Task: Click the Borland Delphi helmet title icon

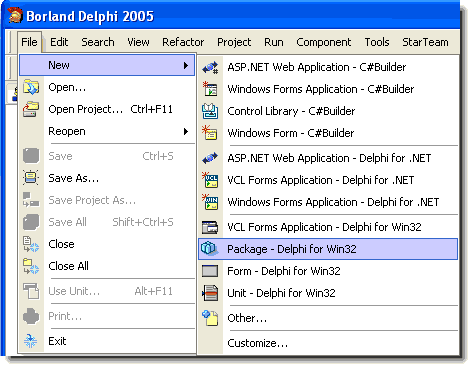Action: [x=15, y=16]
